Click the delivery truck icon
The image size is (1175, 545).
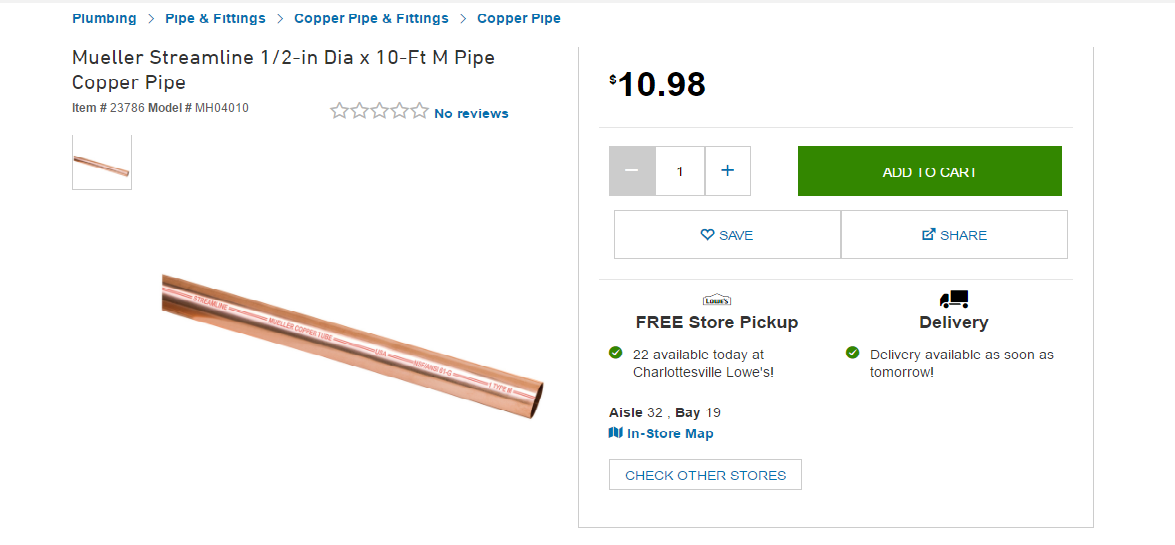(x=954, y=299)
